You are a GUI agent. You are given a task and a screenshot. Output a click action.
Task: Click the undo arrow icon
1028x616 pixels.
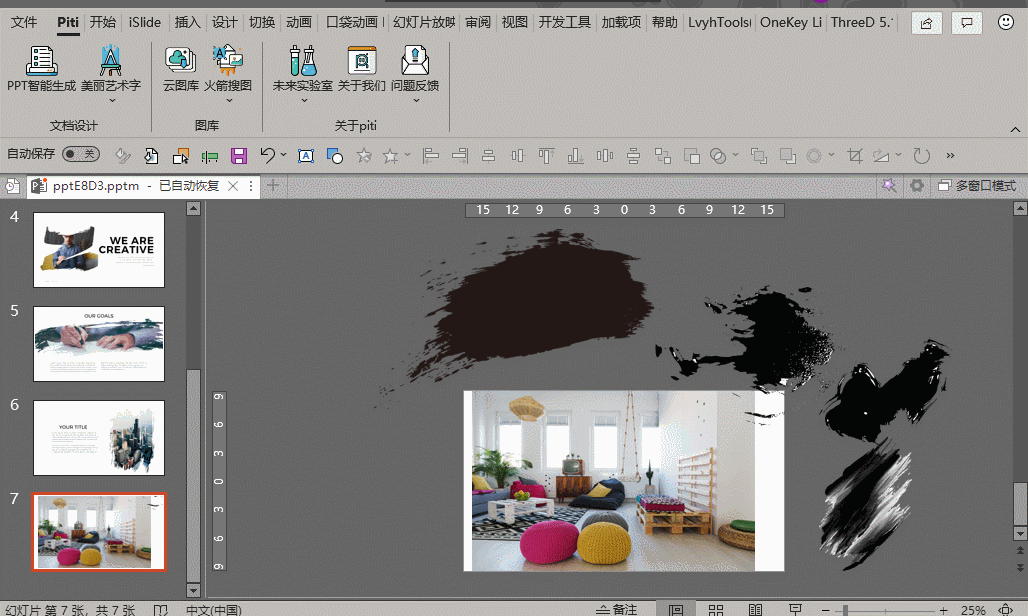pos(267,156)
